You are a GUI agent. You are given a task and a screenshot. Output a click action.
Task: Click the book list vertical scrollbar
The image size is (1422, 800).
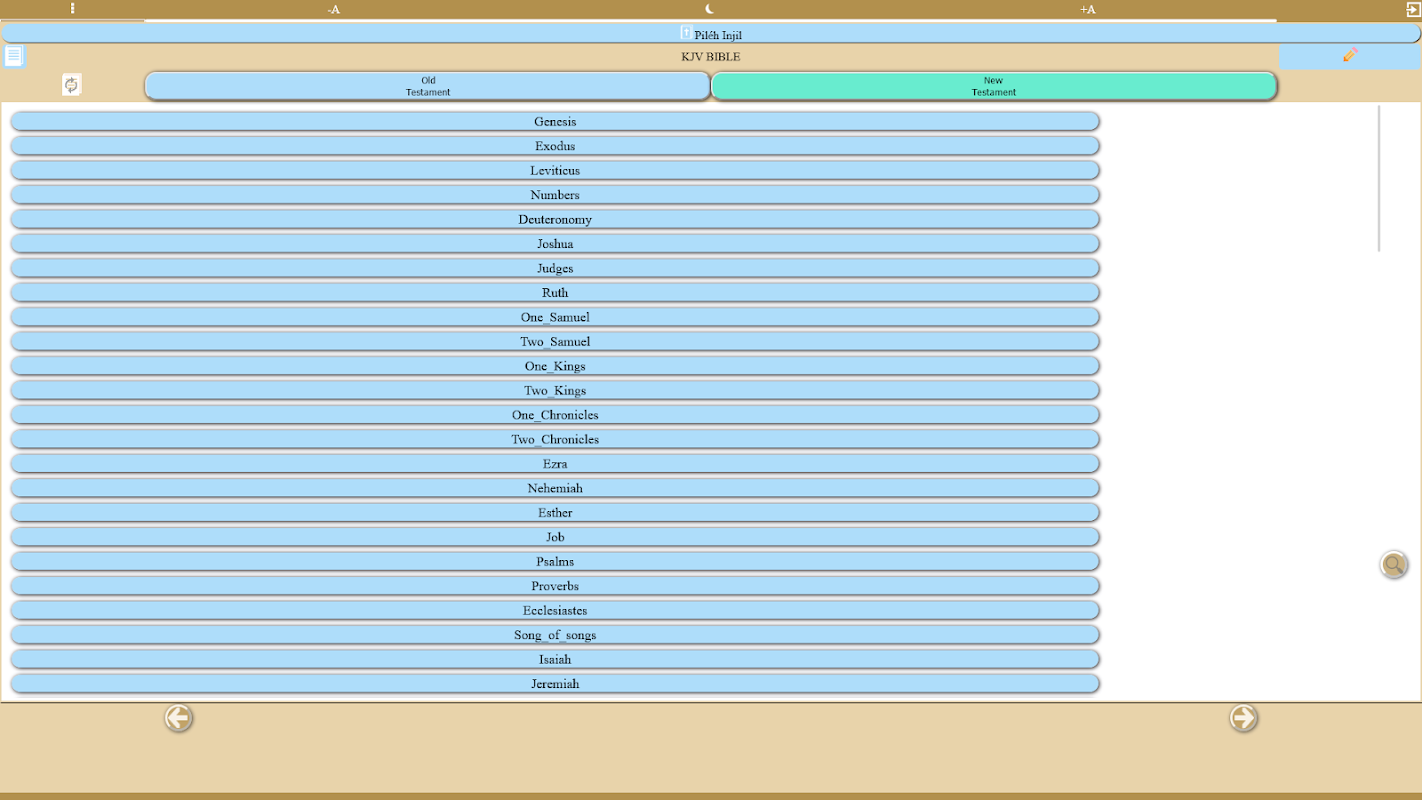pos(1379,178)
